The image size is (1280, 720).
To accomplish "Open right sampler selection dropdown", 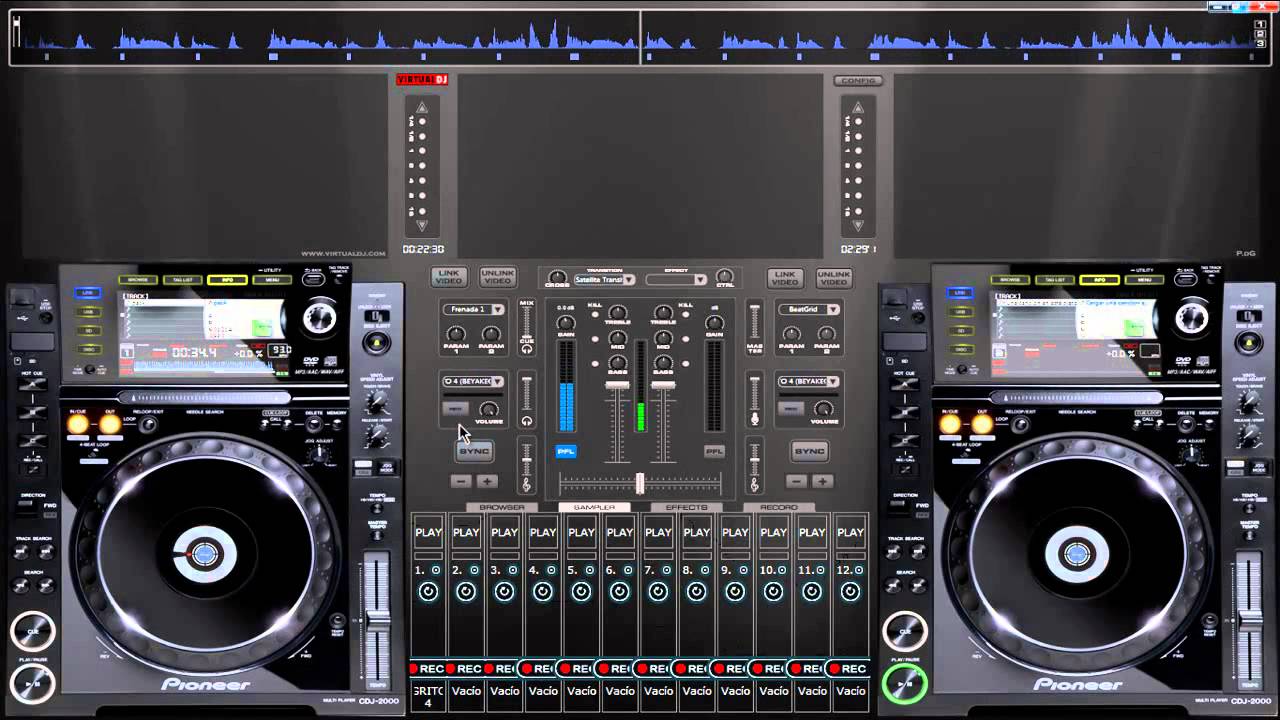I will click(x=809, y=381).
